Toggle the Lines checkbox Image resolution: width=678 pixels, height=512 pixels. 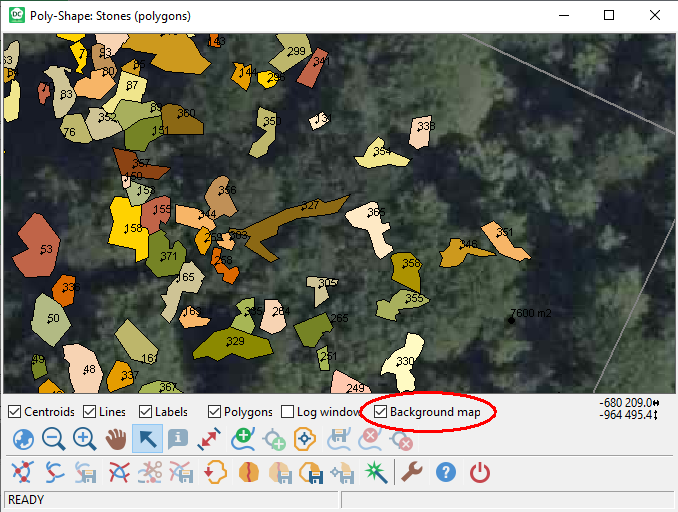tap(90, 412)
